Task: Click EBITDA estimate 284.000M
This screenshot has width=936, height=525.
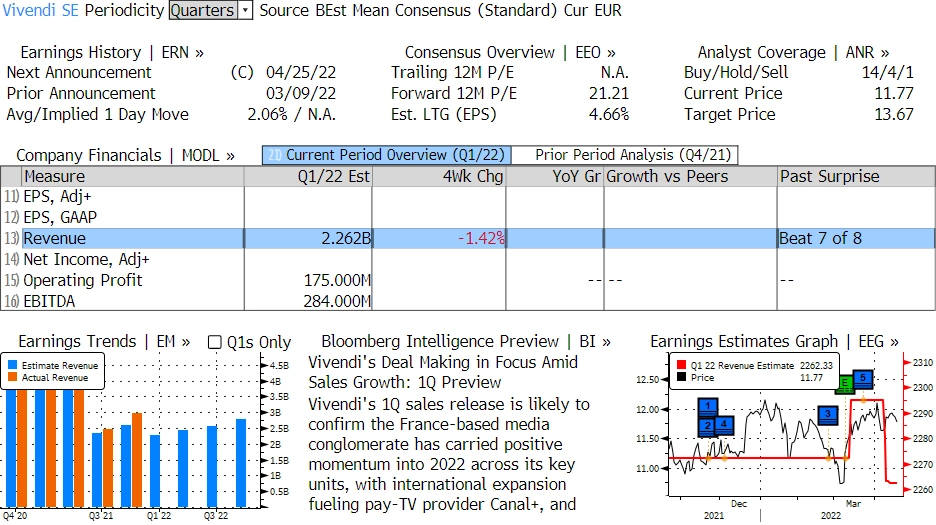Action: pyautogui.click(x=337, y=301)
